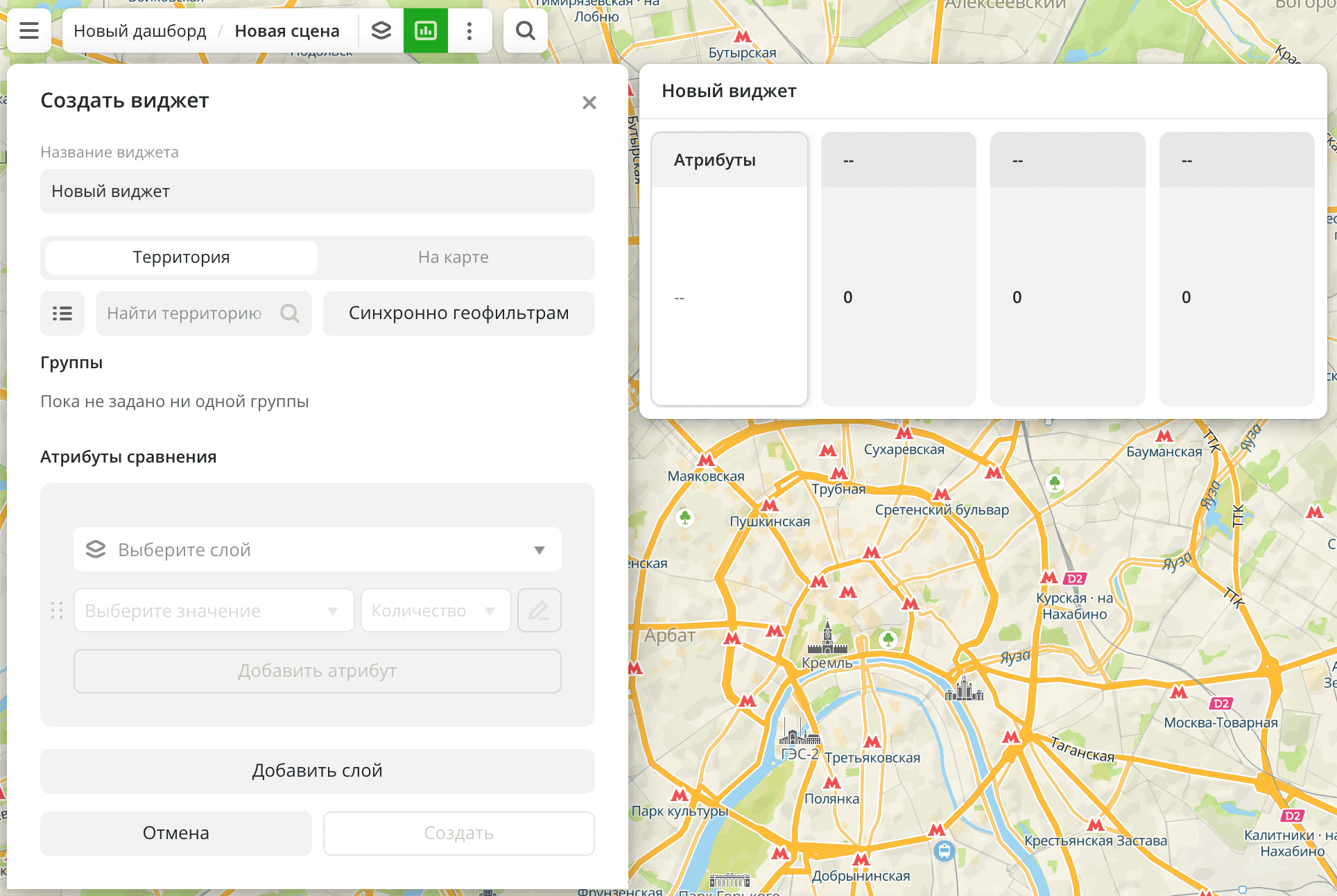
Task: Click Пока не задано ни одной группы text
Action: coord(175,402)
